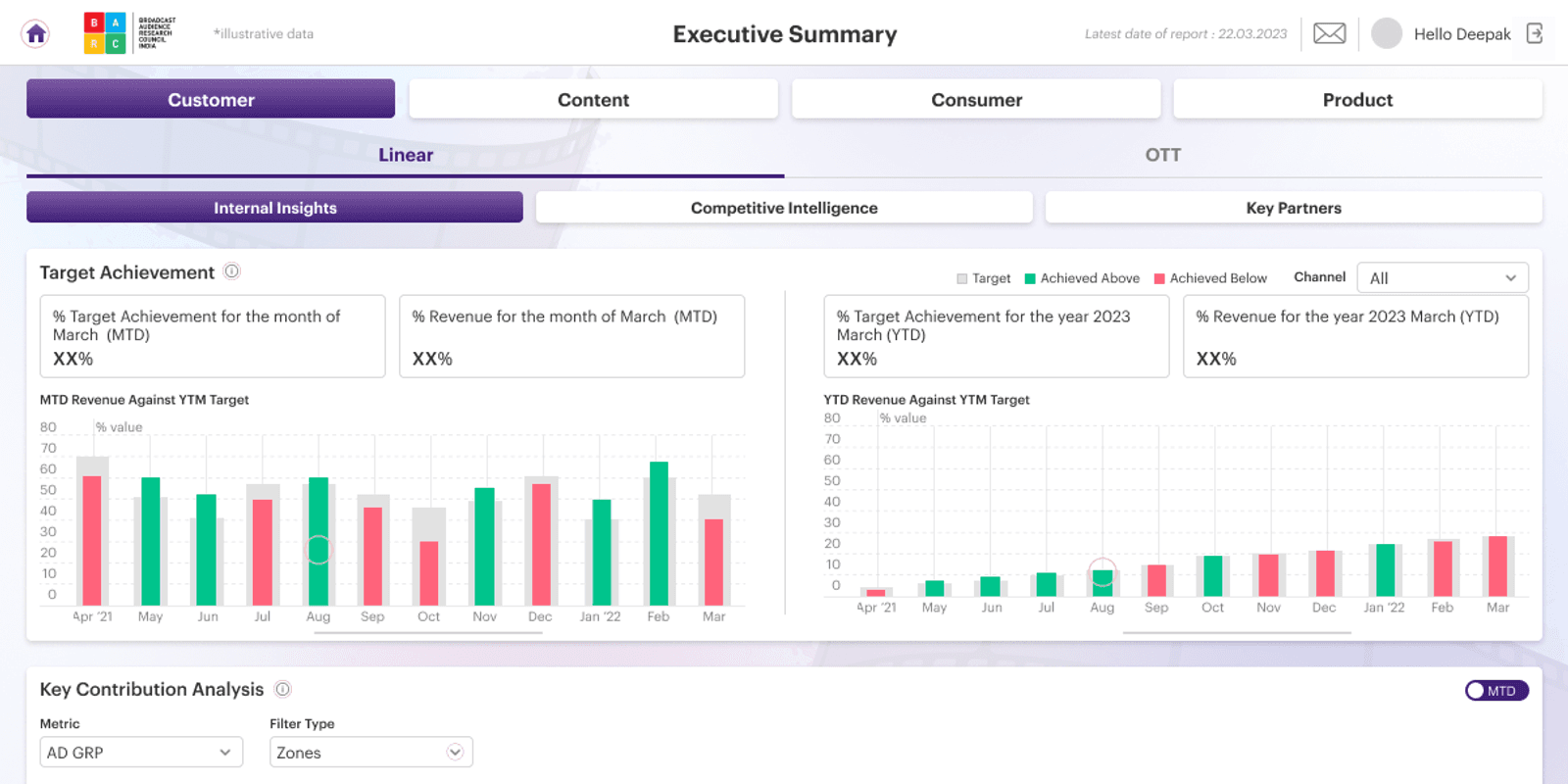Select the Linear sub-tab
The height and width of the screenshot is (784, 1568).
click(406, 155)
